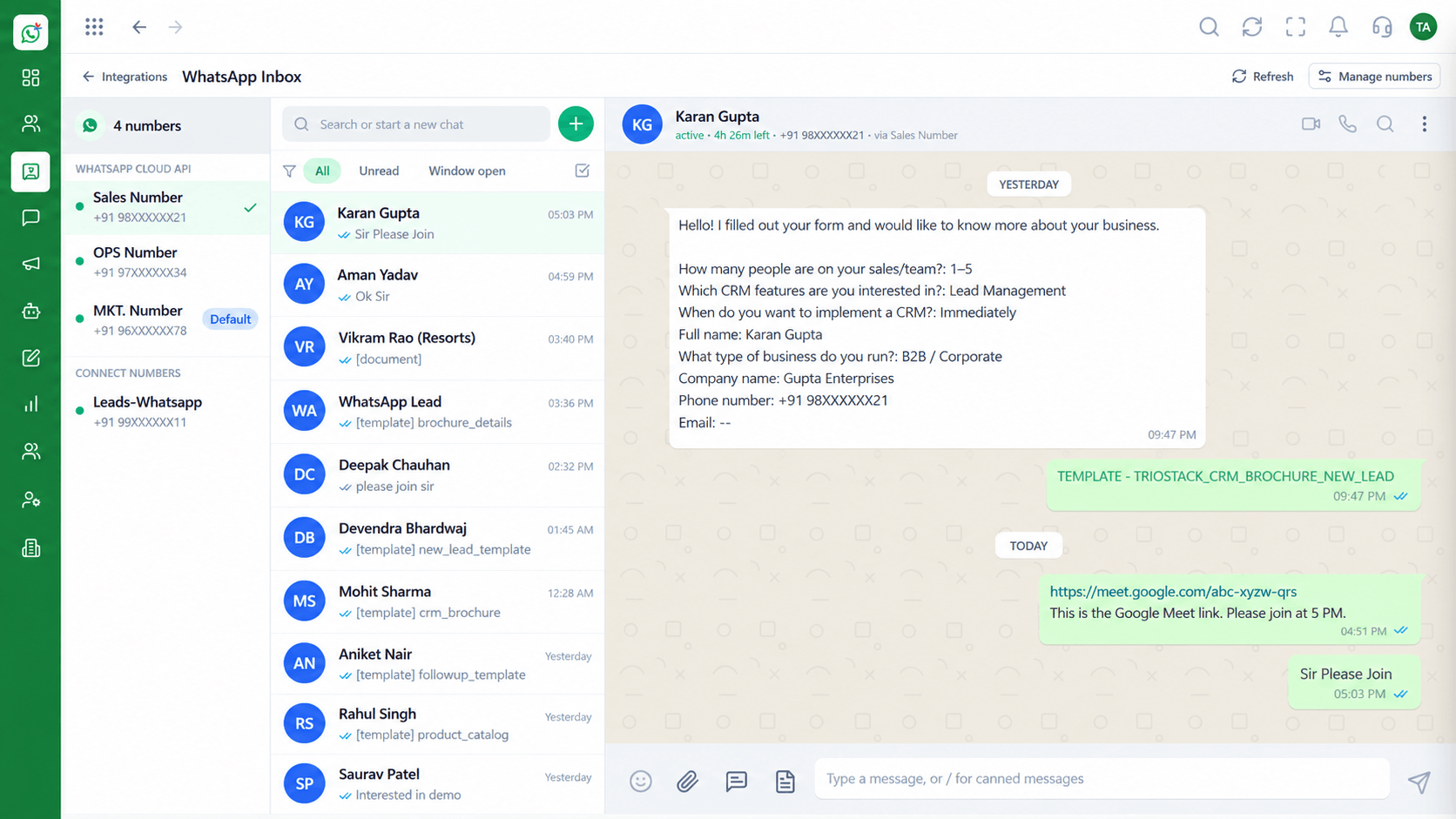Open templates document icon
The width and height of the screenshot is (1456, 819).
pyautogui.click(x=785, y=782)
